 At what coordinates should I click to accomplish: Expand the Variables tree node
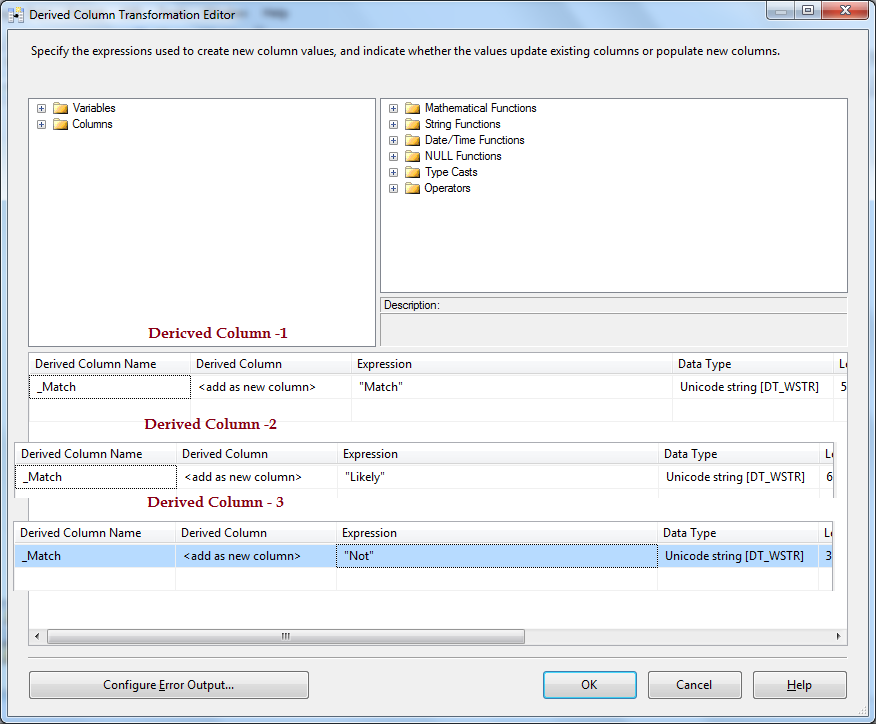coord(41,108)
